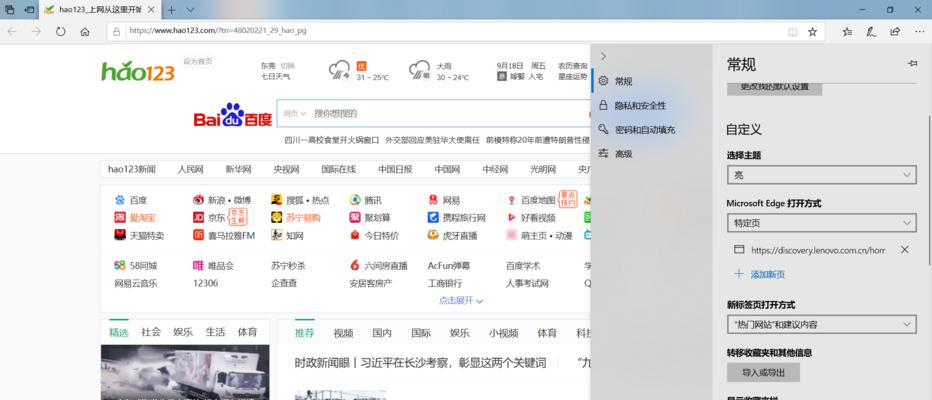Click the set tabs aside icon
932x400 pixels.
(x=29, y=10)
